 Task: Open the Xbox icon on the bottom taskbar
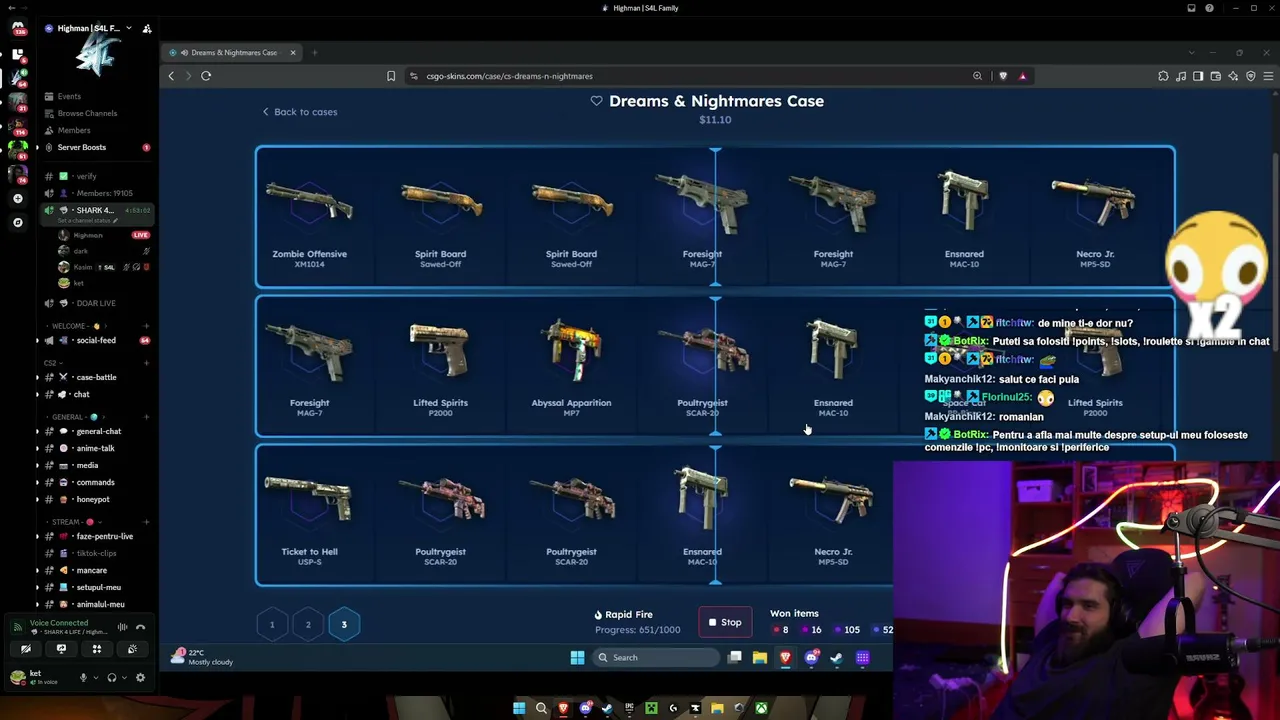click(x=761, y=709)
